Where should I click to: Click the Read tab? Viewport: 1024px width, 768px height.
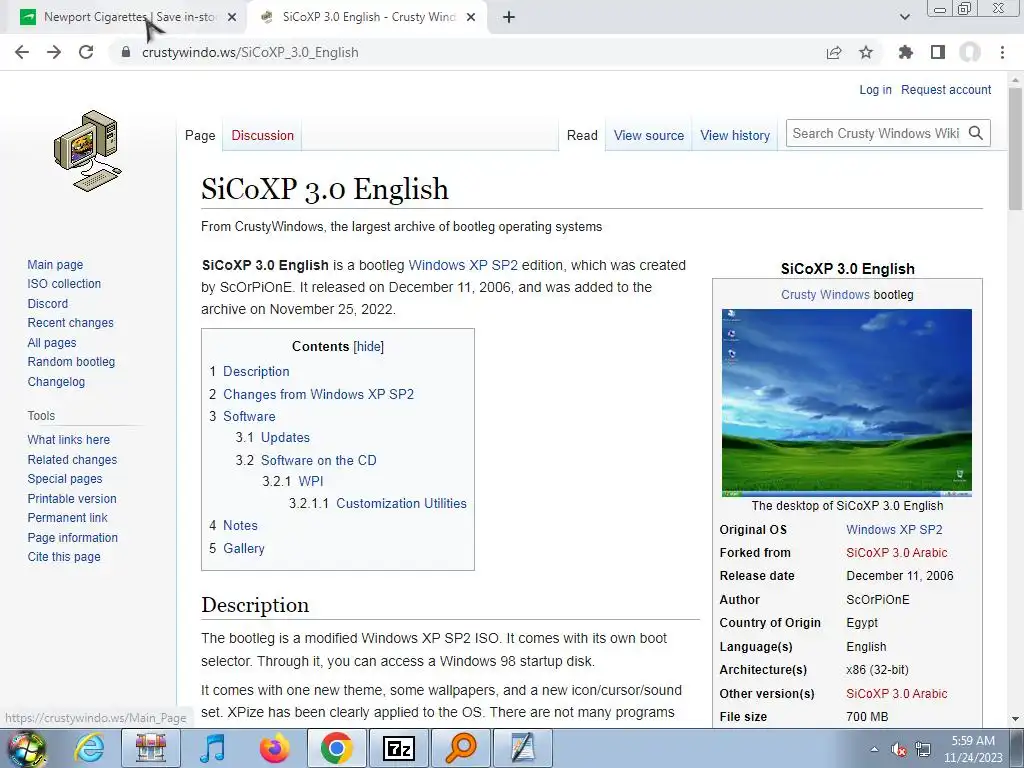(x=582, y=135)
